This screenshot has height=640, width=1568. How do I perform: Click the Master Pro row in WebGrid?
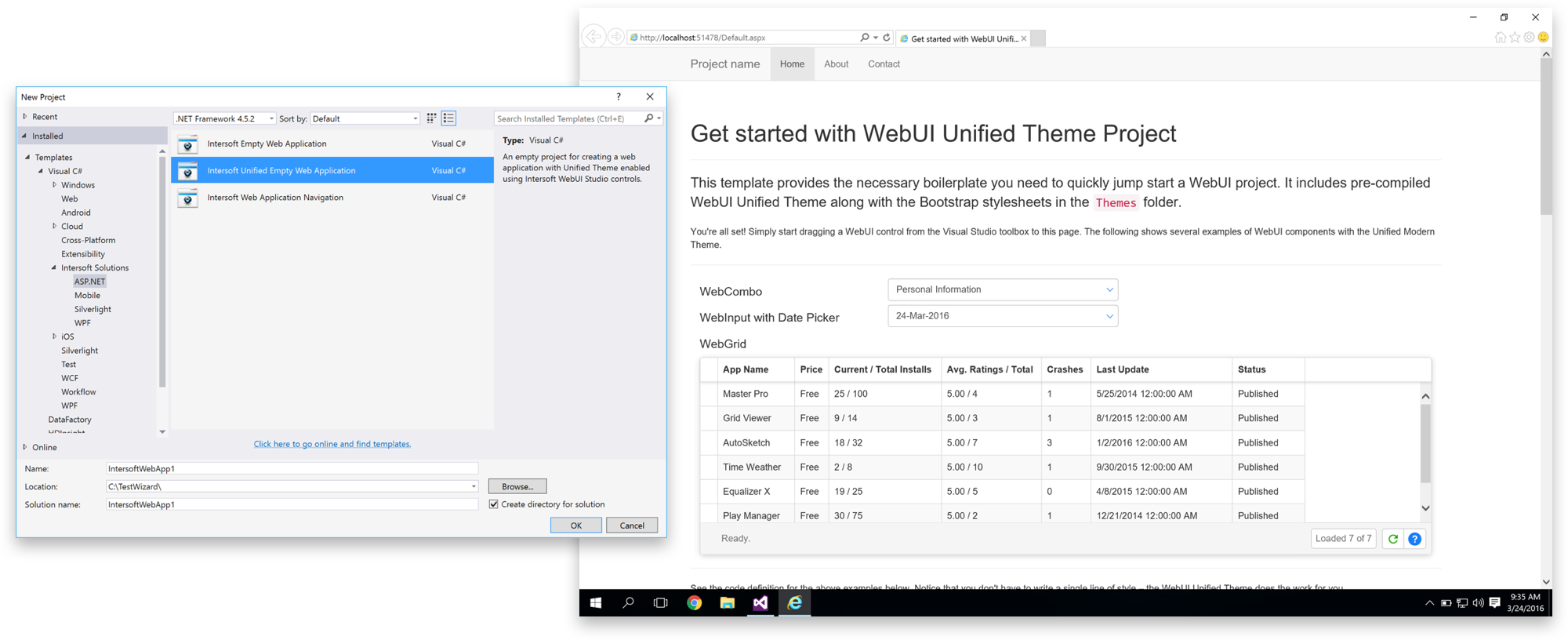point(1002,394)
